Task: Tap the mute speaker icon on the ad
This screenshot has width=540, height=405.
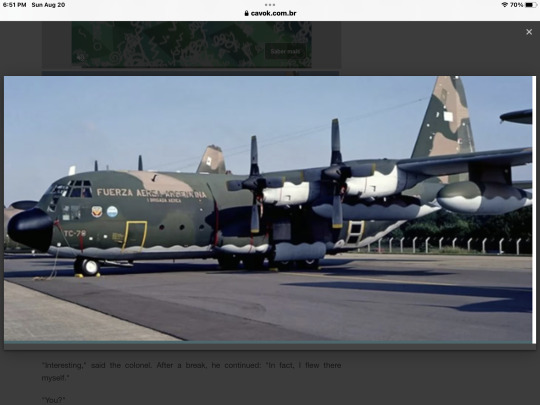Action: 81,58
